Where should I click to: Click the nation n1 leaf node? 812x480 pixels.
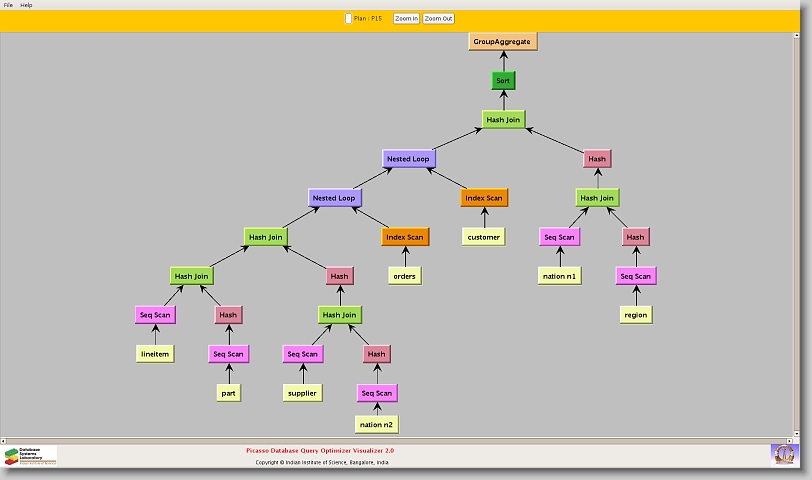[x=559, y=275]
